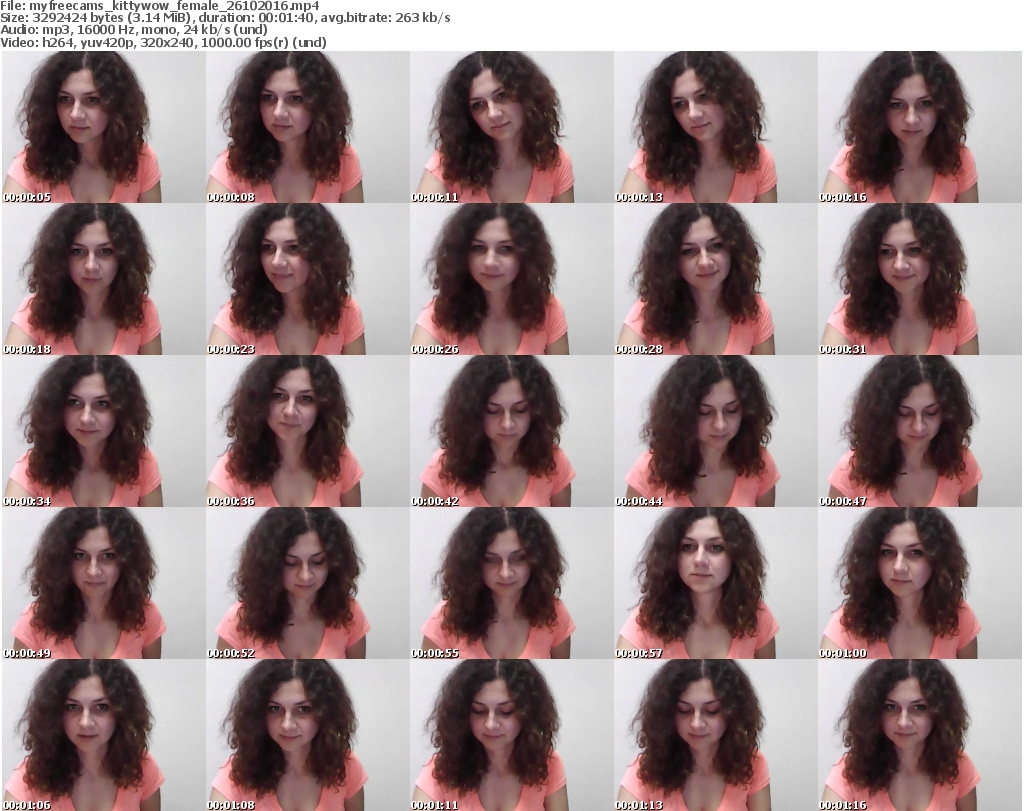Open the frame at 00:00:26

[511, 279]
